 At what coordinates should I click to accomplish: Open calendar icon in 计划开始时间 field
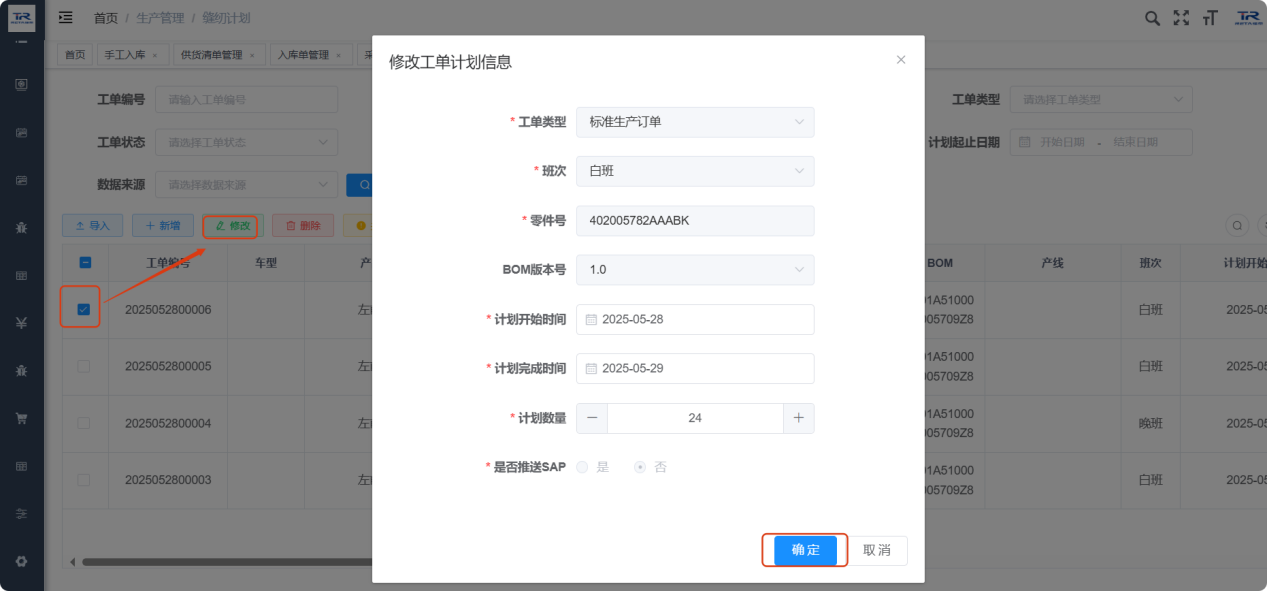tap(591, 319)
